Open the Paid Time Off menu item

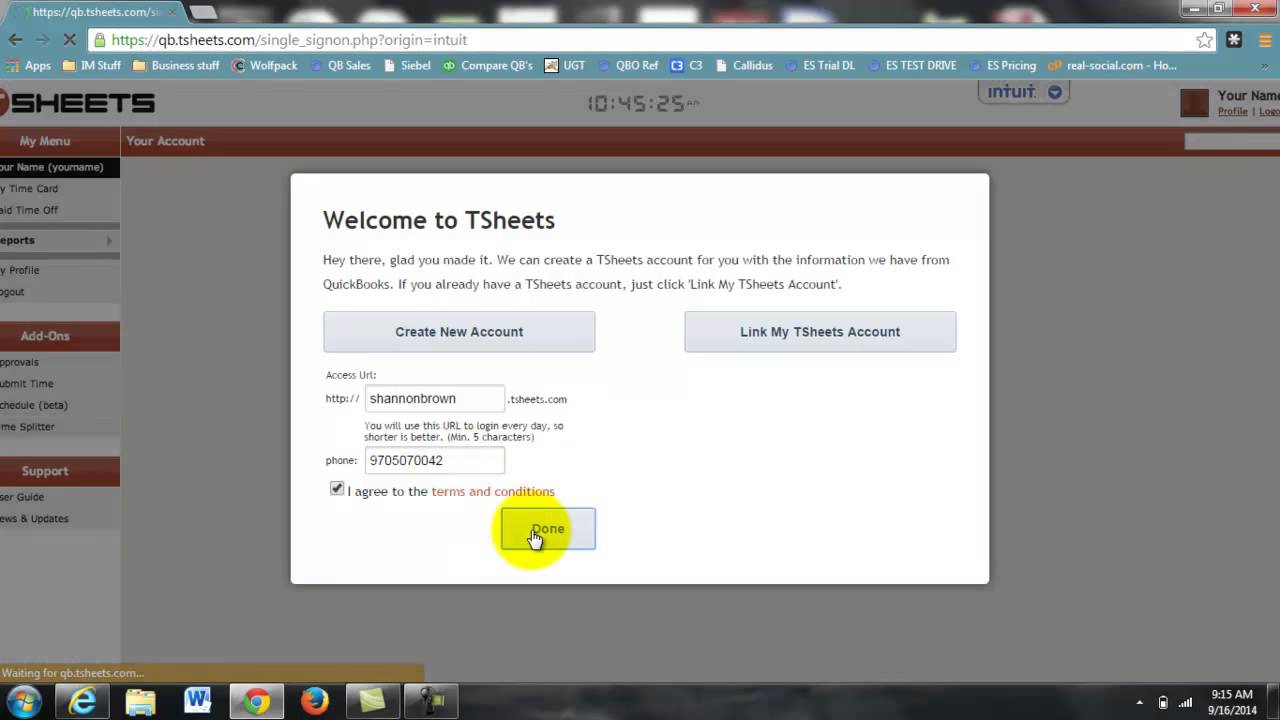[30, 210]
